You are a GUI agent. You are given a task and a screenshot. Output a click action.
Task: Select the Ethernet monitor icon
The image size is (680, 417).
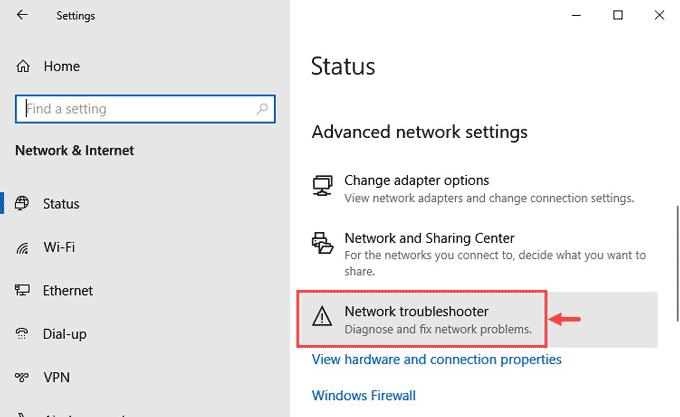pos(22,290)
